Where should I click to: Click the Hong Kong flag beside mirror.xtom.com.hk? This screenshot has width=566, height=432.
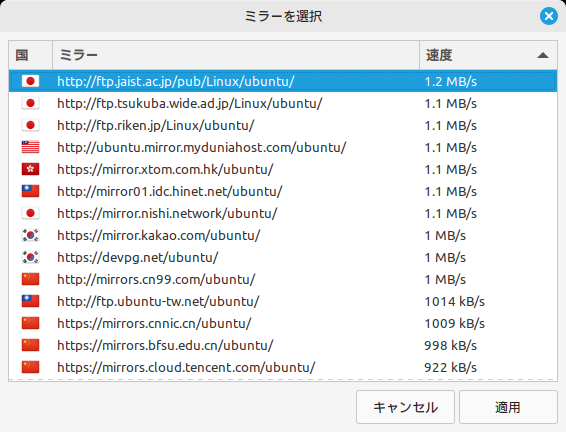[30, 169]
